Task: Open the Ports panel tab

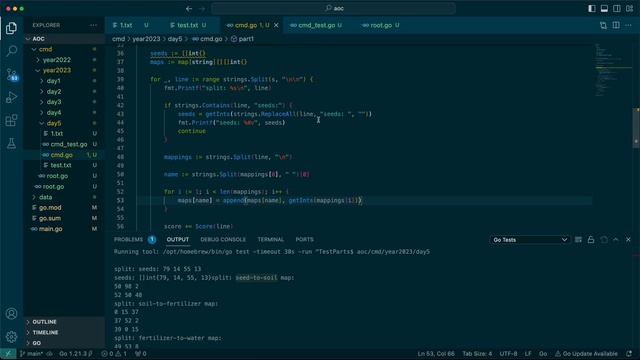Action: point(304,240)
